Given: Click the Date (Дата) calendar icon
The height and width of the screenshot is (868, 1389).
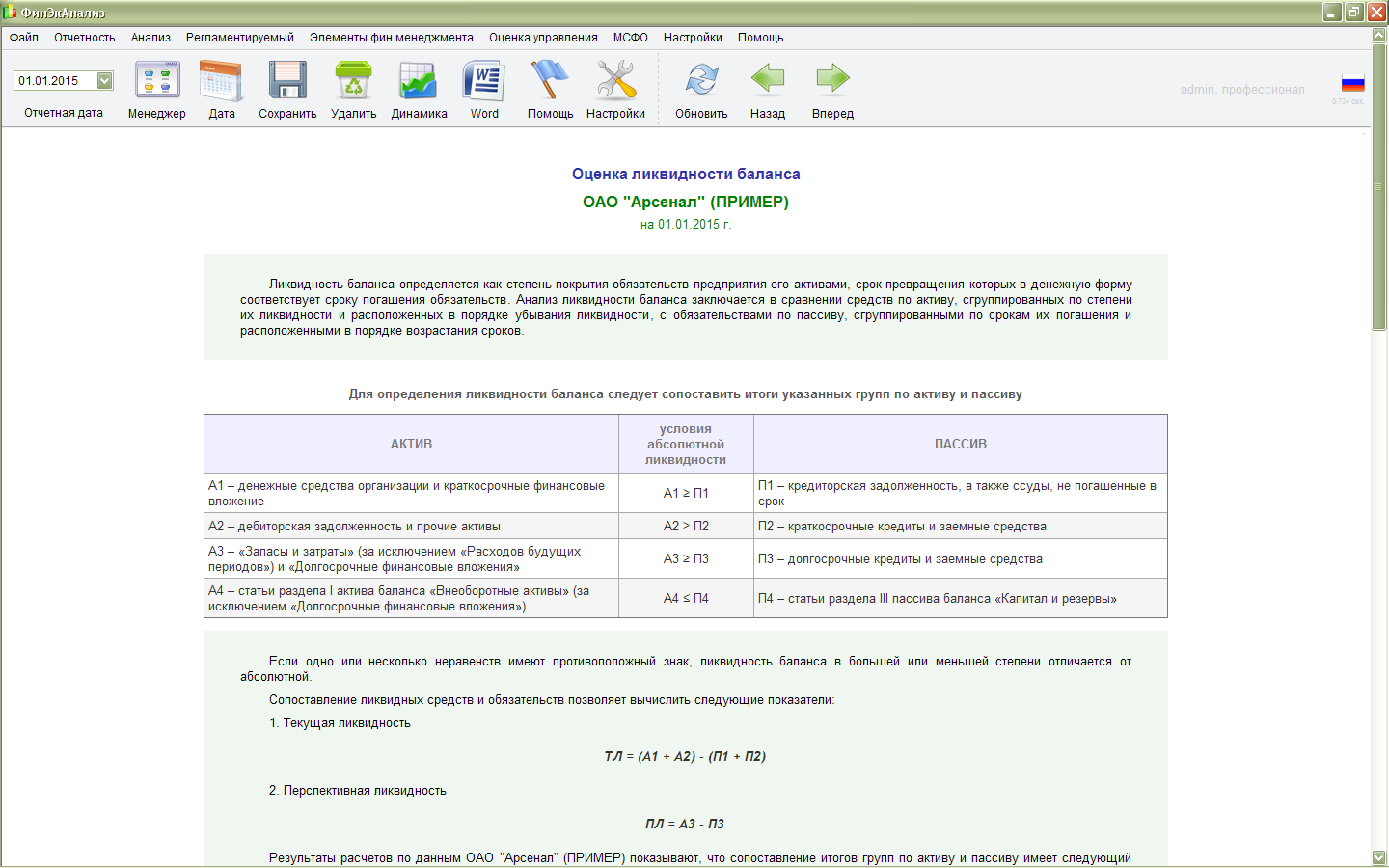Looking at the screenshot, I should pos(221,81).
